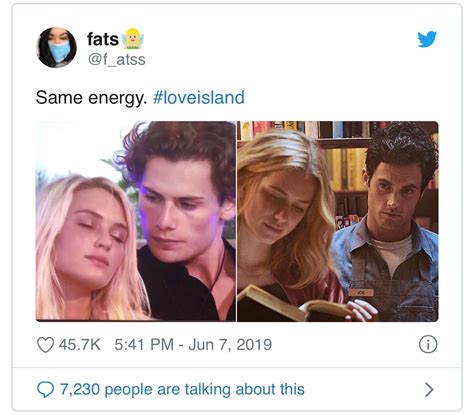
Task: Like the tweet with the heart icon
Action: coord(45,345)
